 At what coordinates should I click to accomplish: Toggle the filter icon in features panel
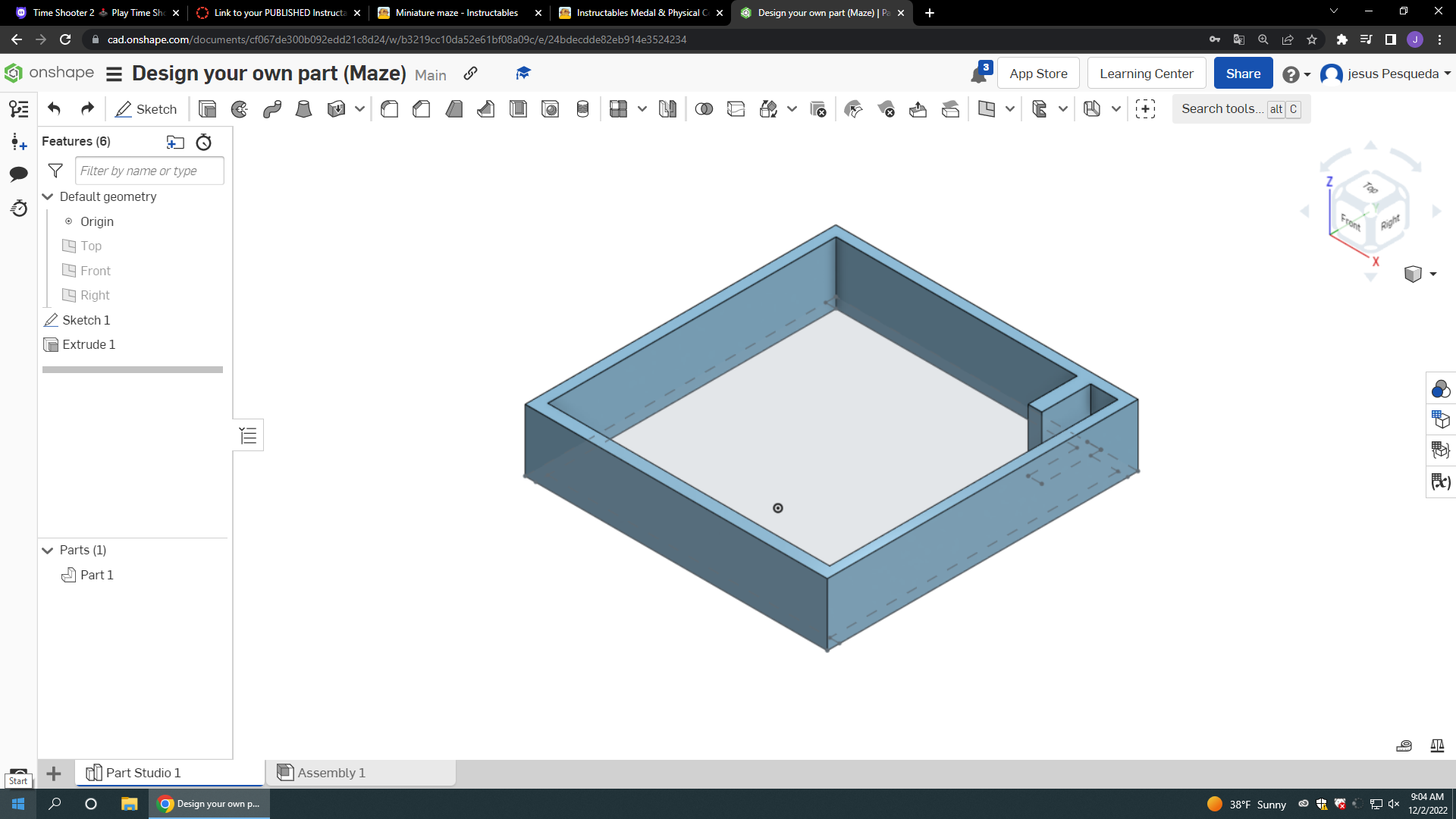tap(55, 170)
